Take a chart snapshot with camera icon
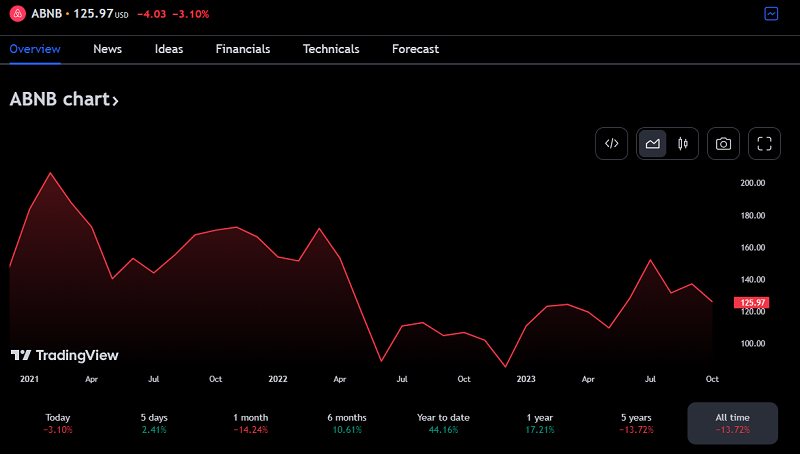This screenshot has width=800, height=454. click(x=723, y=143)
